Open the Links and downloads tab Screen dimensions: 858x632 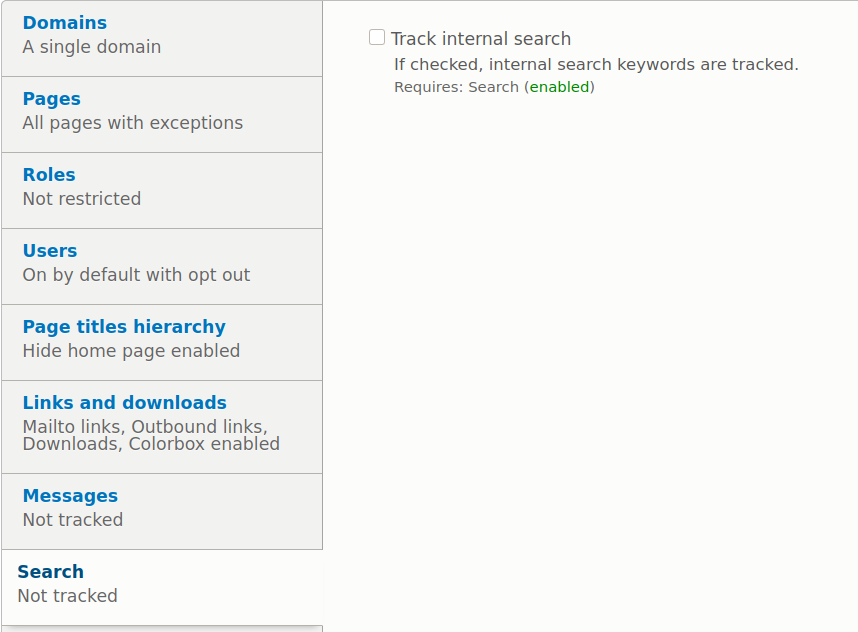click(x=125, y=403)
